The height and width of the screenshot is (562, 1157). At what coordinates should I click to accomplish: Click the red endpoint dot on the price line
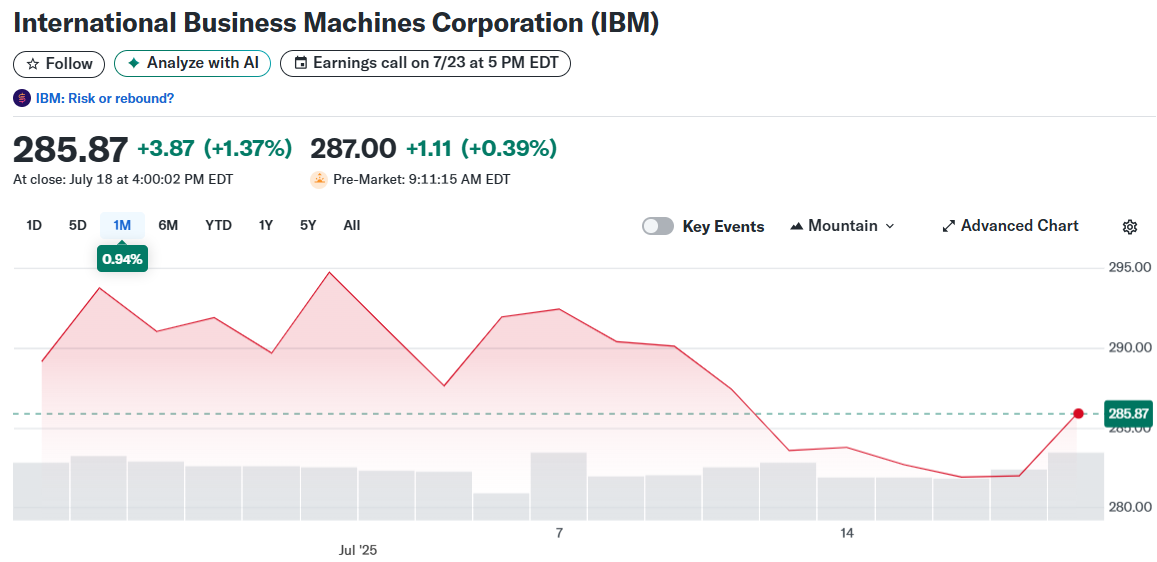[1078, 414]
